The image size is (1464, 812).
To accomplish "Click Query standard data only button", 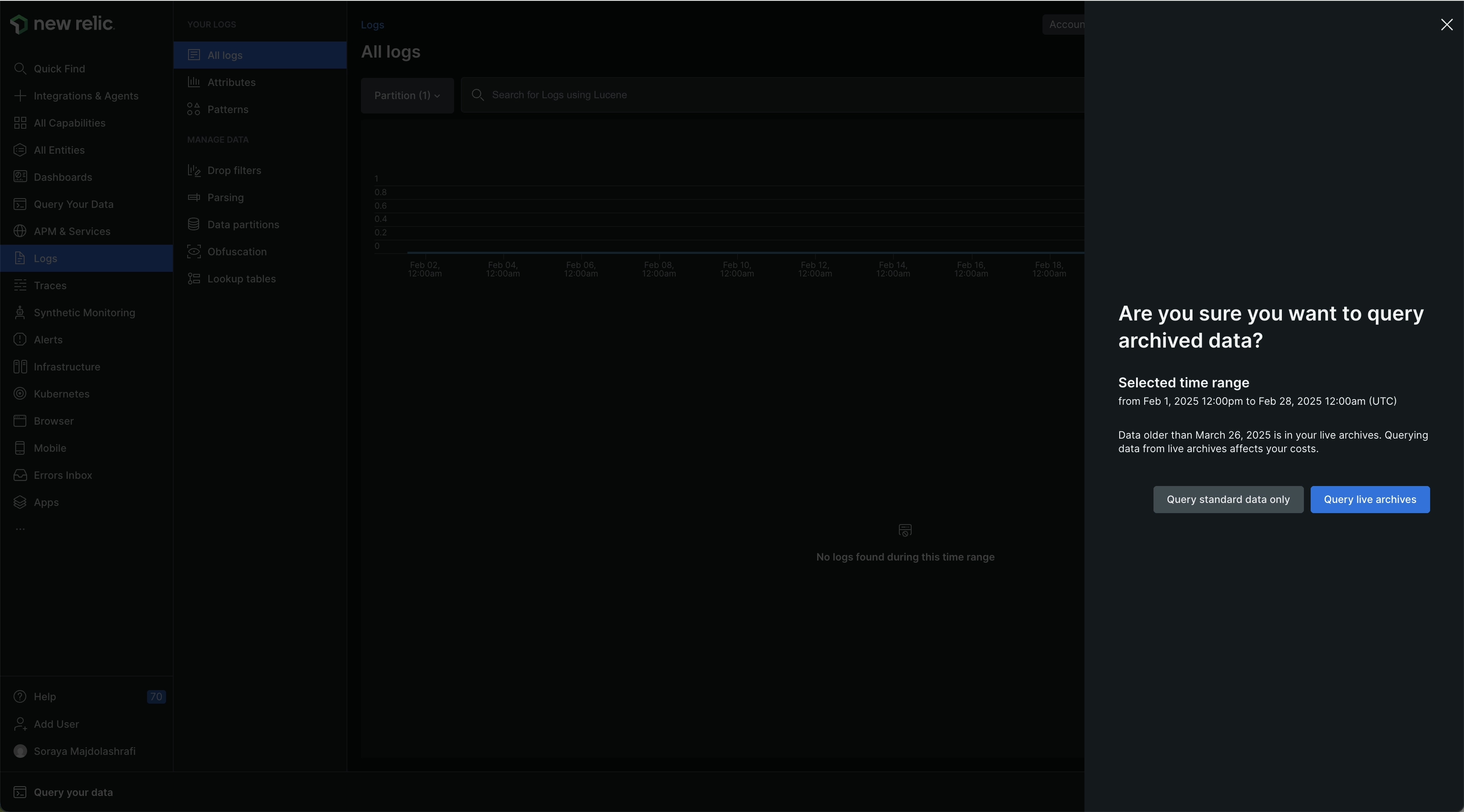I will [x=1228, y=500].
